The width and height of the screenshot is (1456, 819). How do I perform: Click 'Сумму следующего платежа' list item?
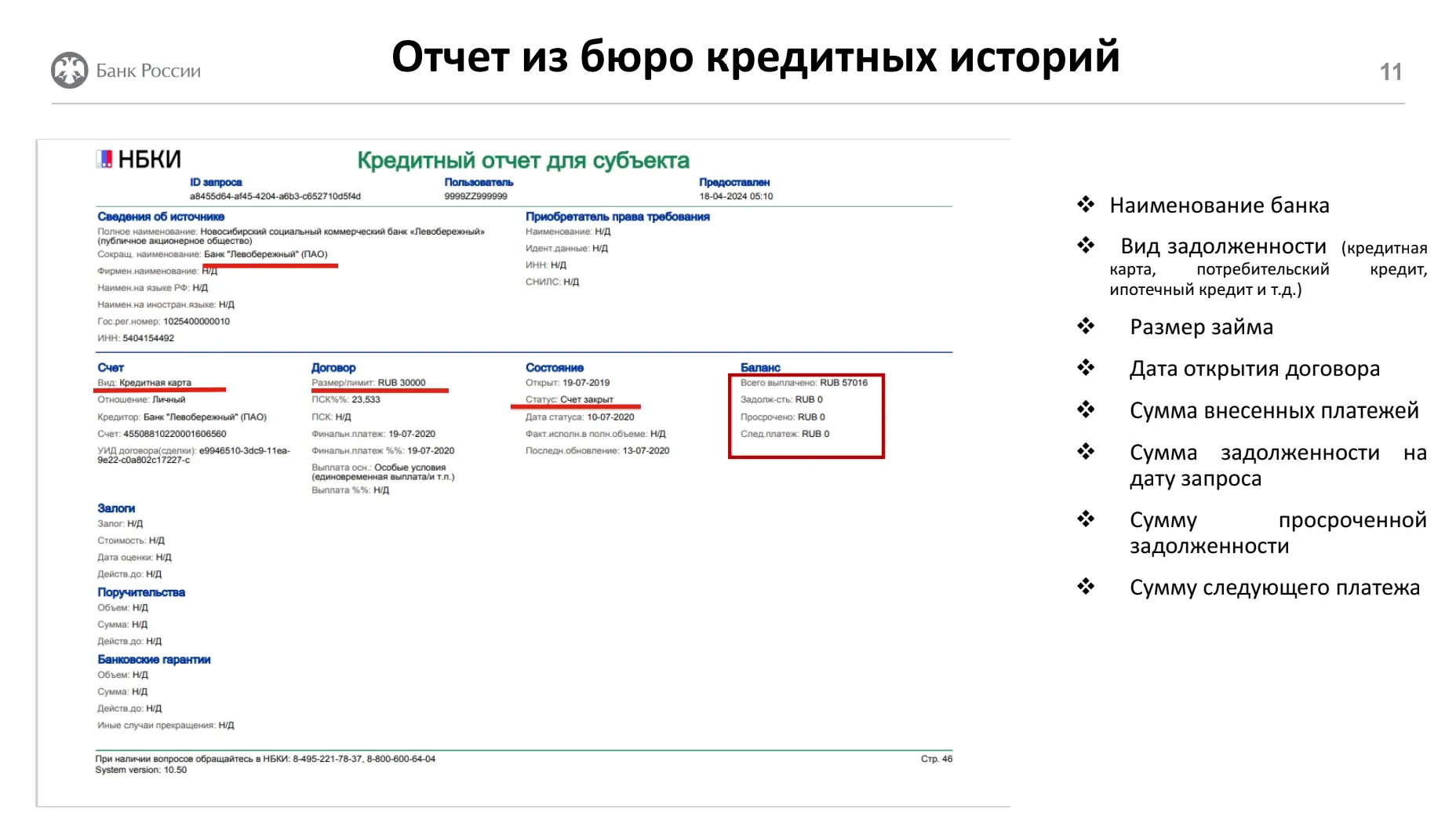tap(1275, 588)
